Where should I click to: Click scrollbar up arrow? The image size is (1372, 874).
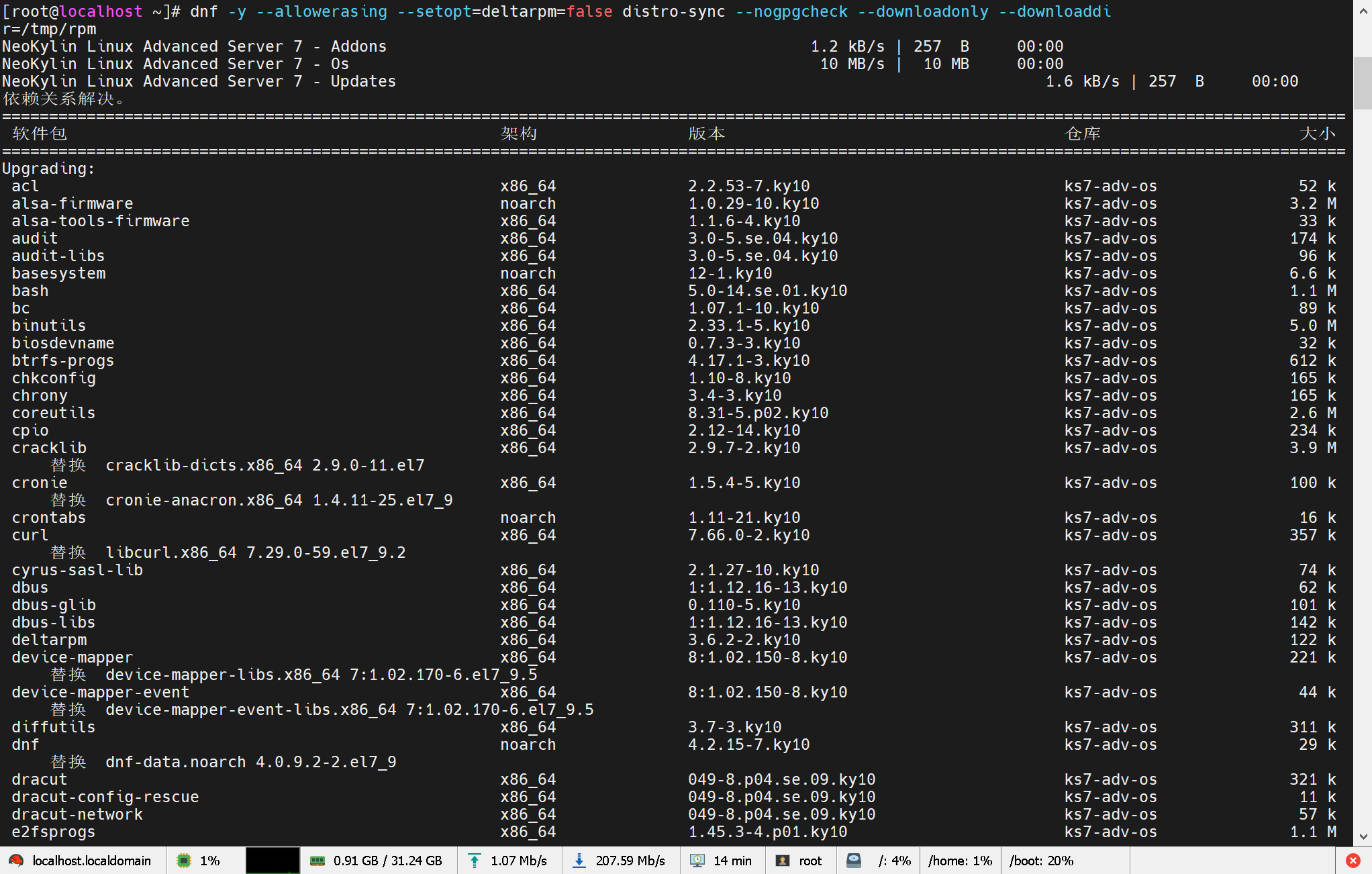pyautogui.click(x=1363, y=12)
